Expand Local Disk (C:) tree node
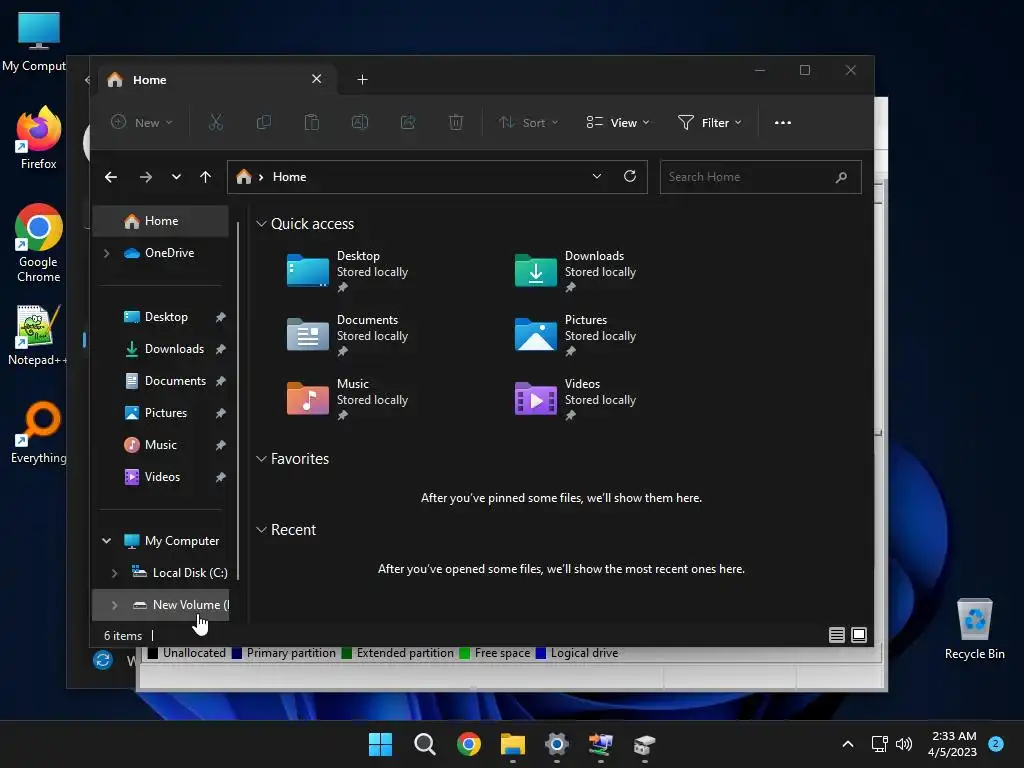The width and height of the screenshot is (1024, 768). pyautogui.click(x=115, y=573)
